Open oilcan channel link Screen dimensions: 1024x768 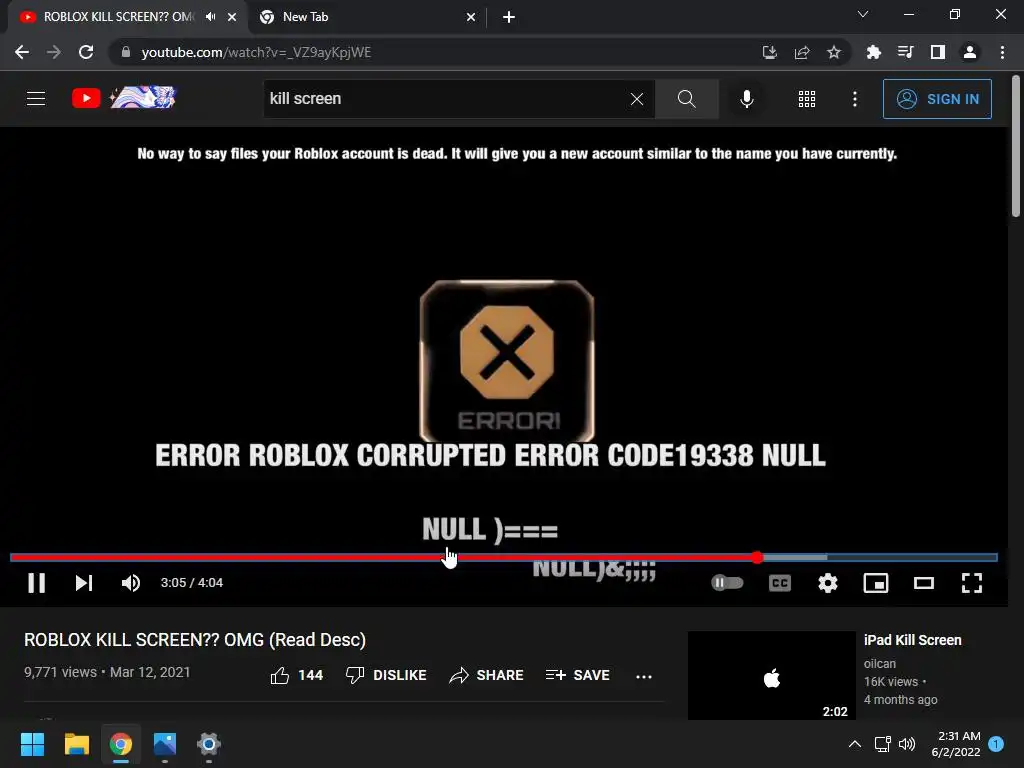click(880, 664)
